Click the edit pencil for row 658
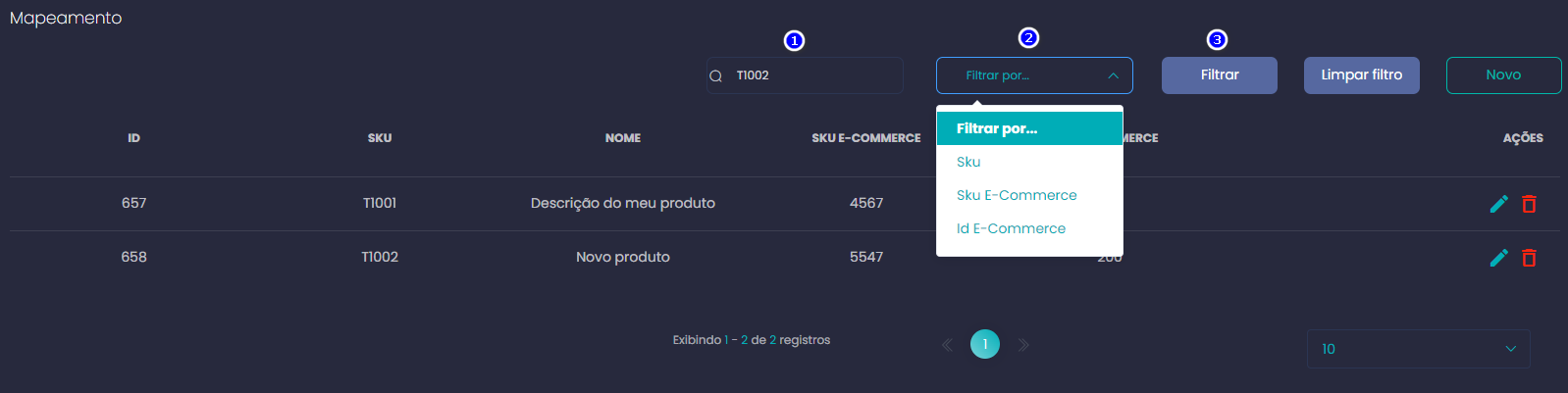Viewport: 1568px width, 393px height. [1498, 258]
